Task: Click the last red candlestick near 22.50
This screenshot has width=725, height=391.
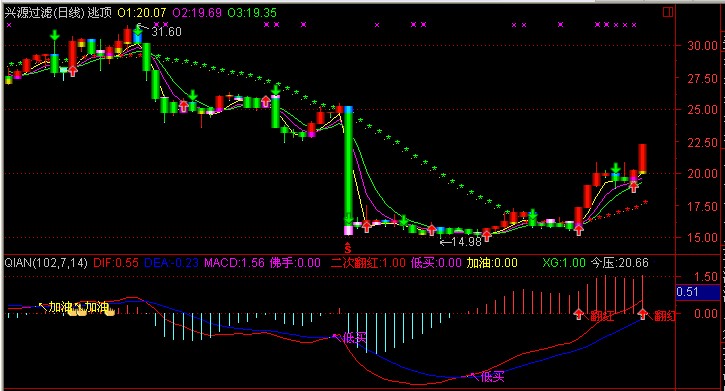Action: pos(642,159)
